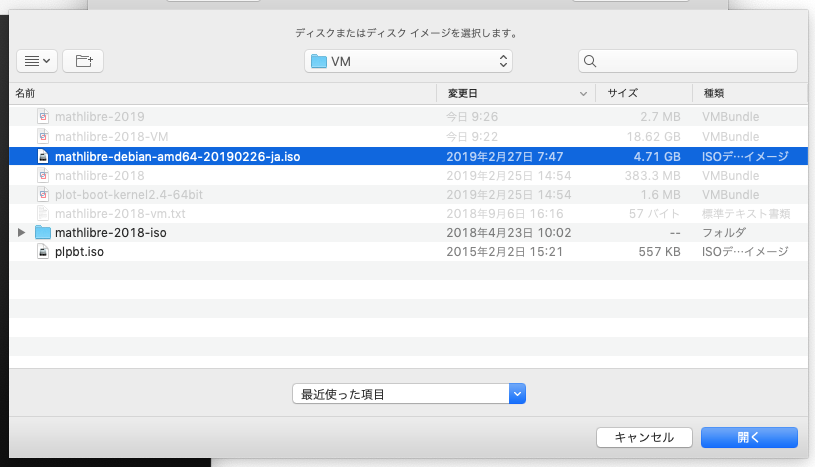Open the 最近使った項目 dropdown
This screenshot has width=815, height=467.
[x=408, y=394]
